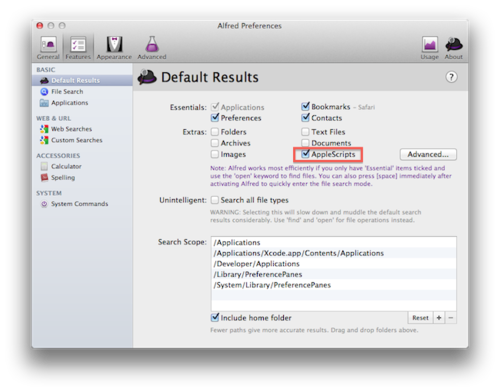Open the General preferences toolbar icon
Viewport: 500px width, 392px height.
pyautogui.click(x=48, y=48)
